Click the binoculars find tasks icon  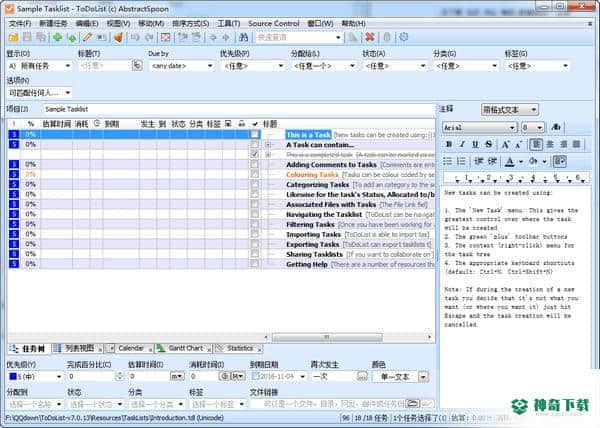[243, 37]
